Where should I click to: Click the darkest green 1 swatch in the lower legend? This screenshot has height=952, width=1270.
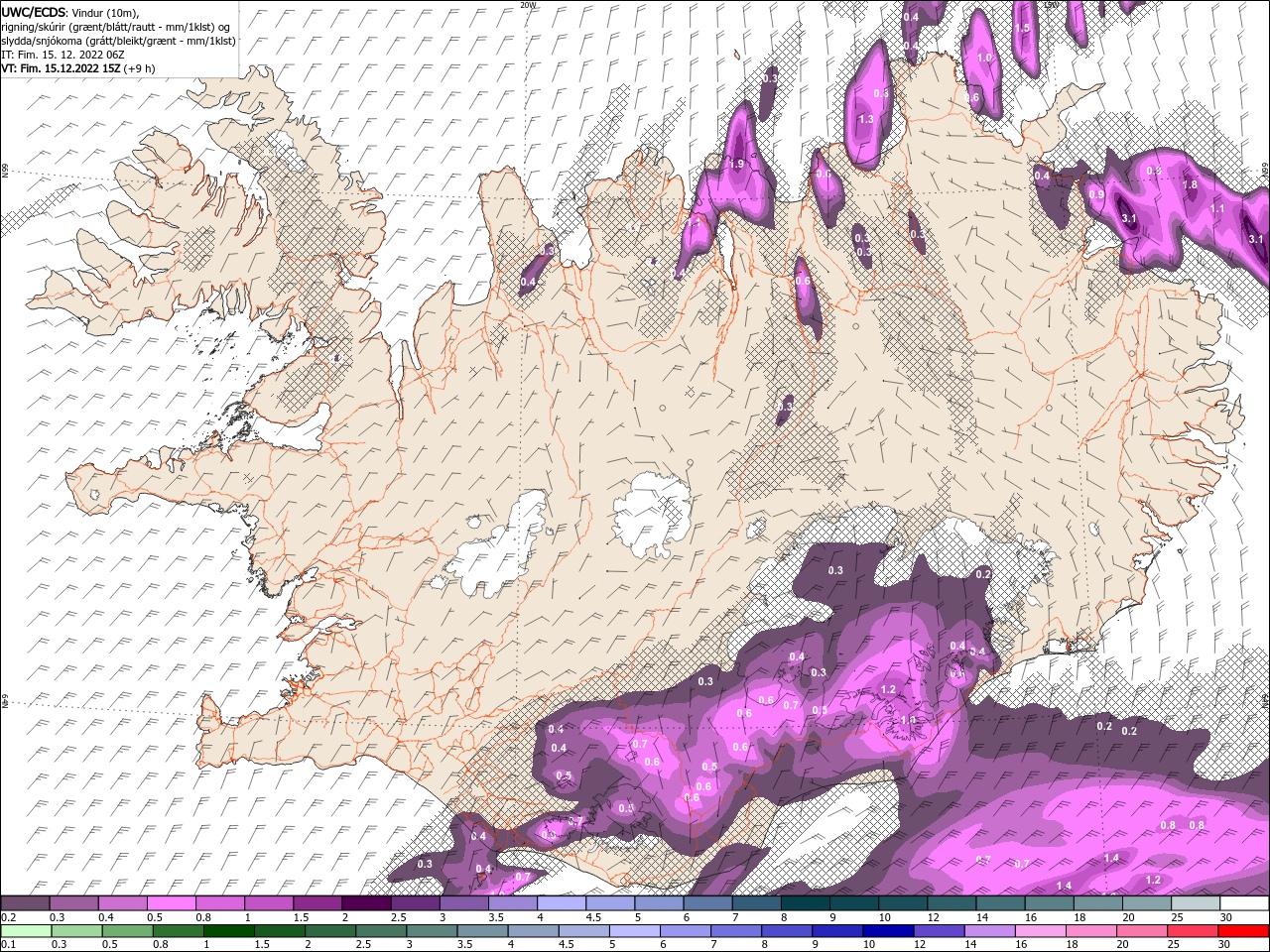(x=228, y=931)
